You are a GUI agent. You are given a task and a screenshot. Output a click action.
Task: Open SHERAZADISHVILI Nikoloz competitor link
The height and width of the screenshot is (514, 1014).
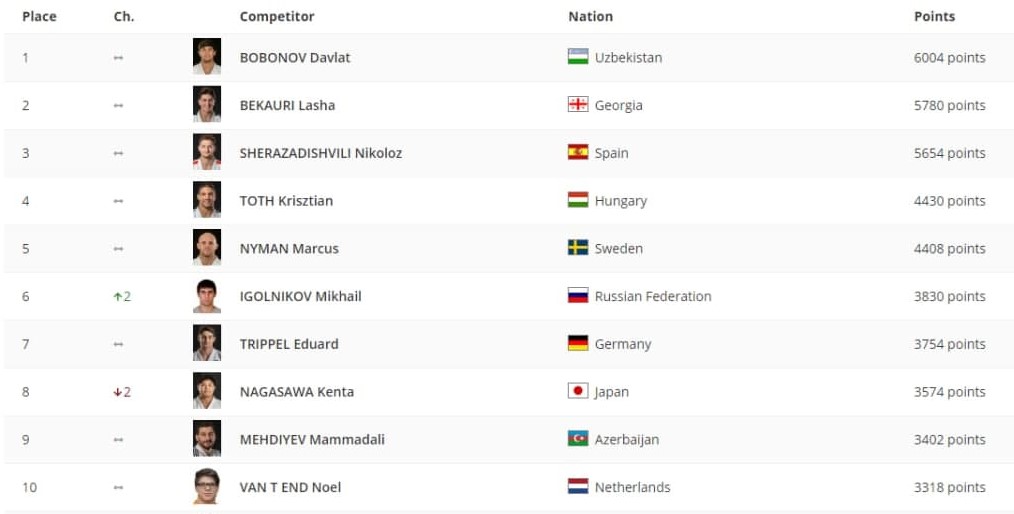[320, 153]
